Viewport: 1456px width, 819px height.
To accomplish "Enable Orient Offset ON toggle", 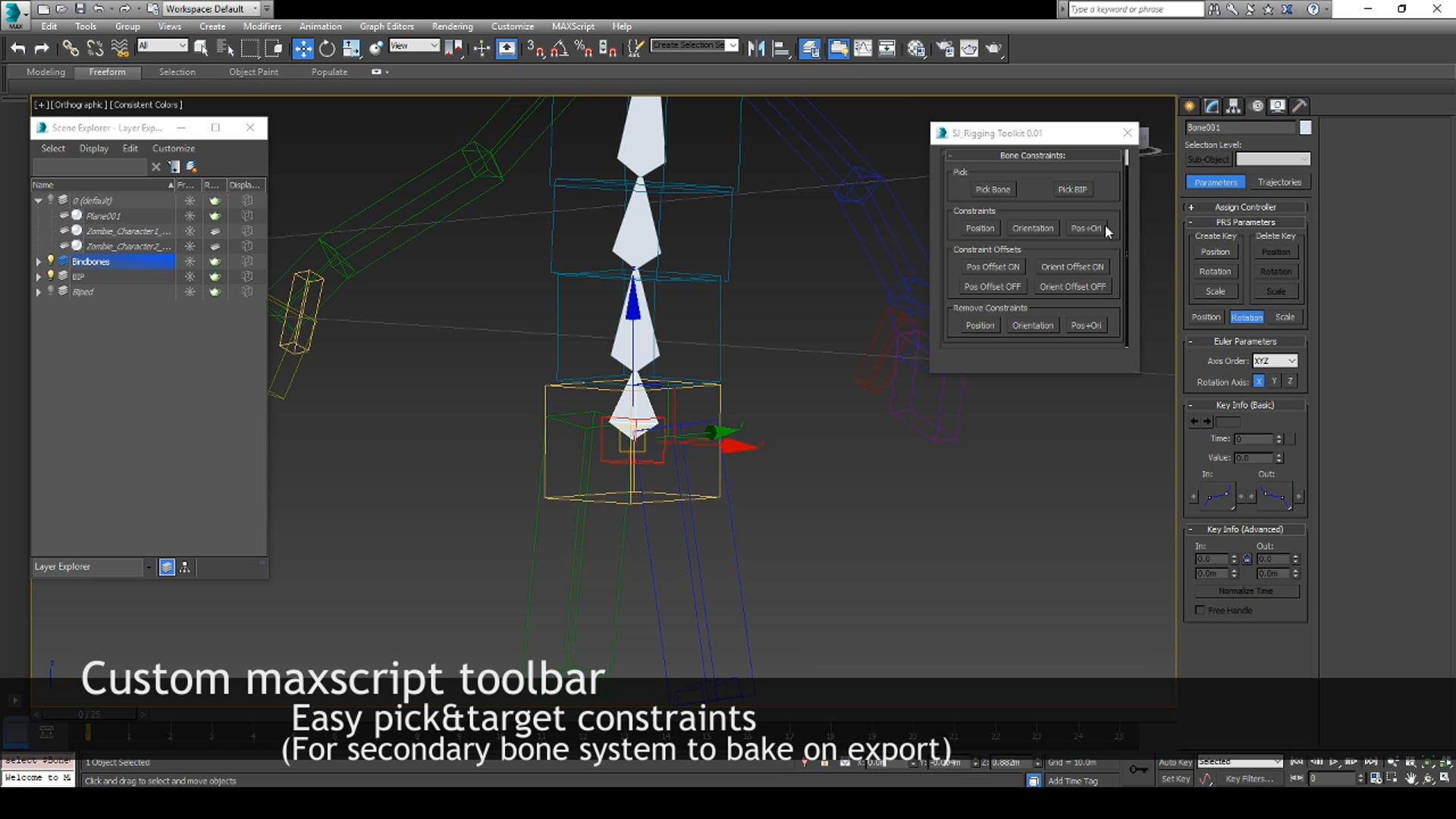I will pos(1071,267).
